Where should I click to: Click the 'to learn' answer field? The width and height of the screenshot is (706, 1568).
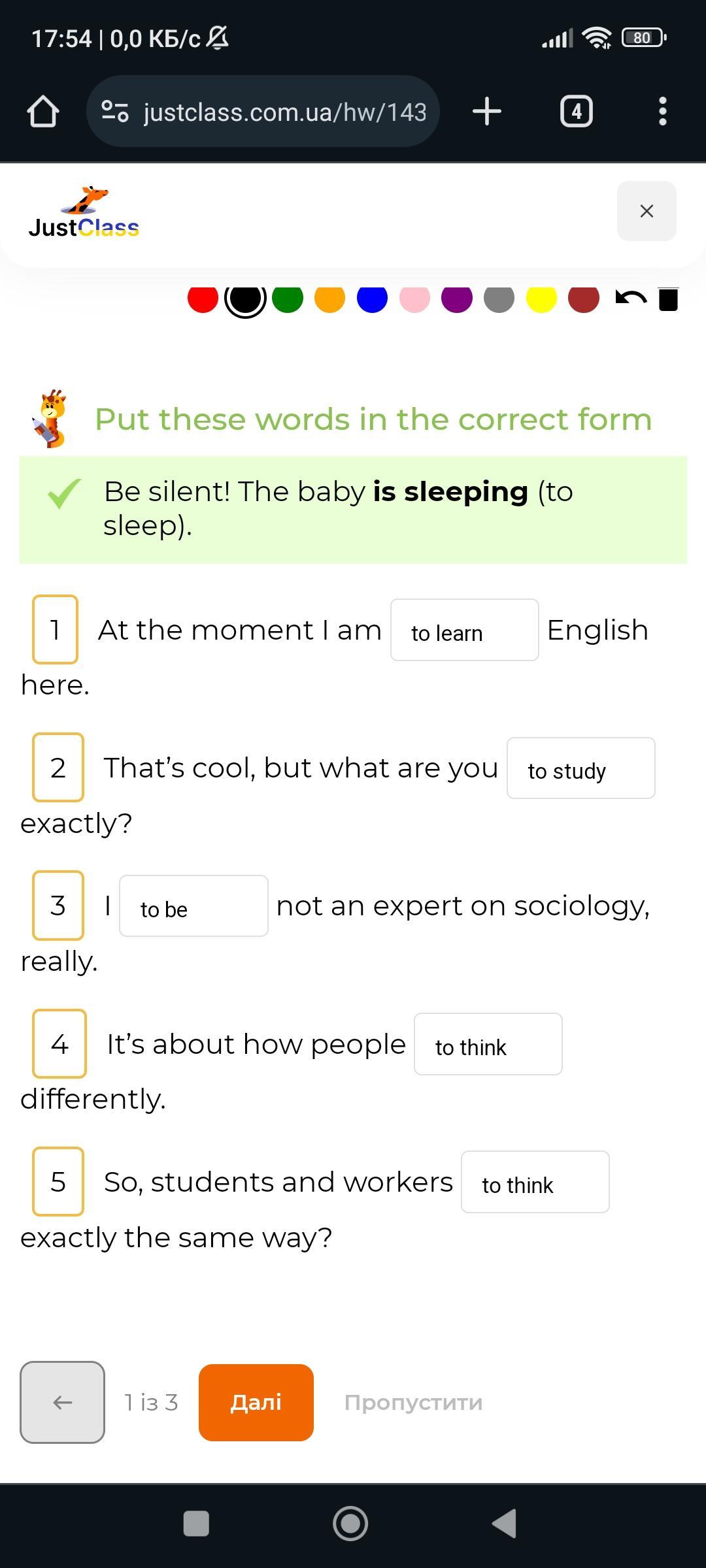click(x=464, y=630)
